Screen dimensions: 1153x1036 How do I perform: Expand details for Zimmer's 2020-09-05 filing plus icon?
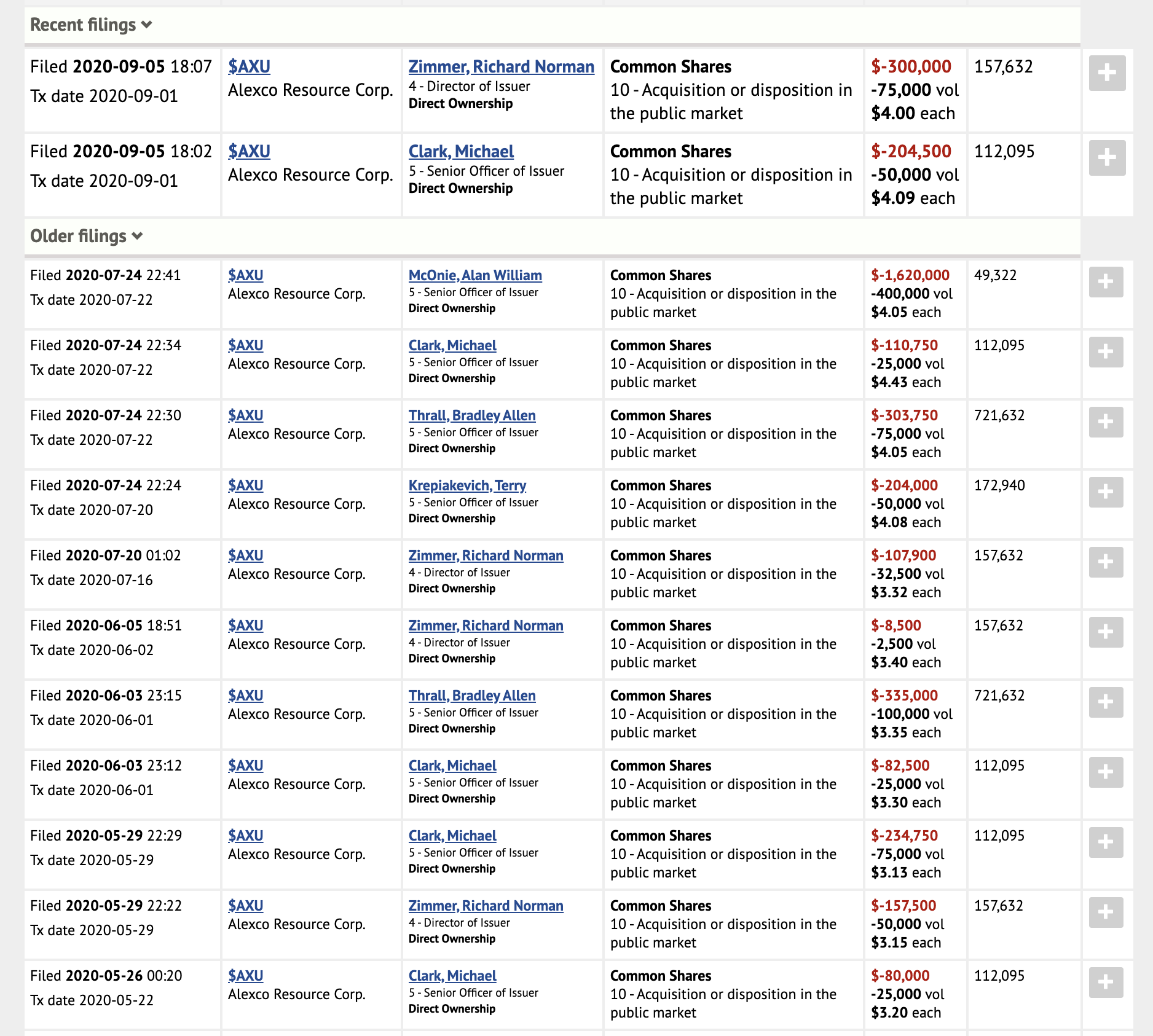tap(1107, 73)
